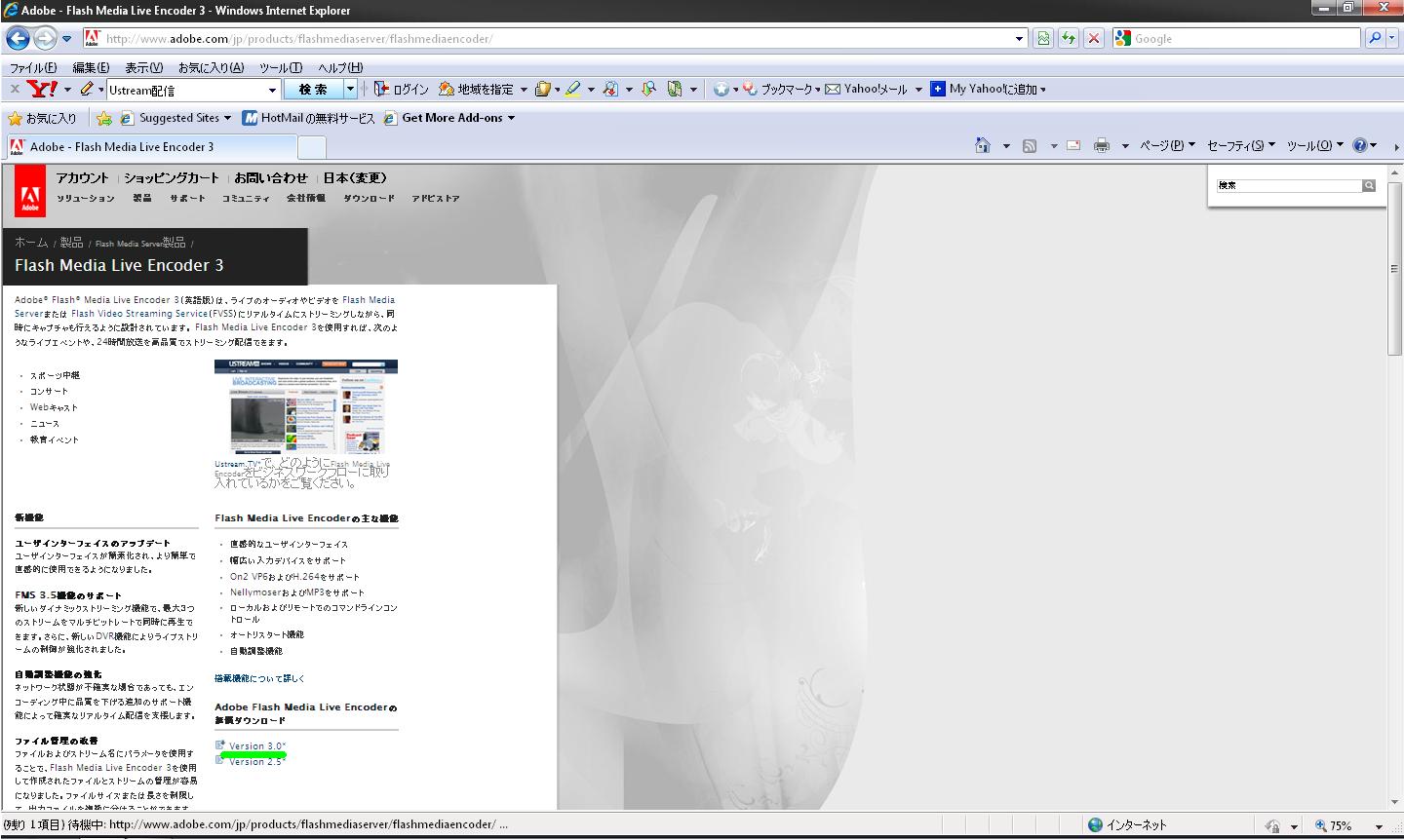The image size is (1404, 840).
Task: Click the Version 3.0 download link
Action: pos(257,746)
